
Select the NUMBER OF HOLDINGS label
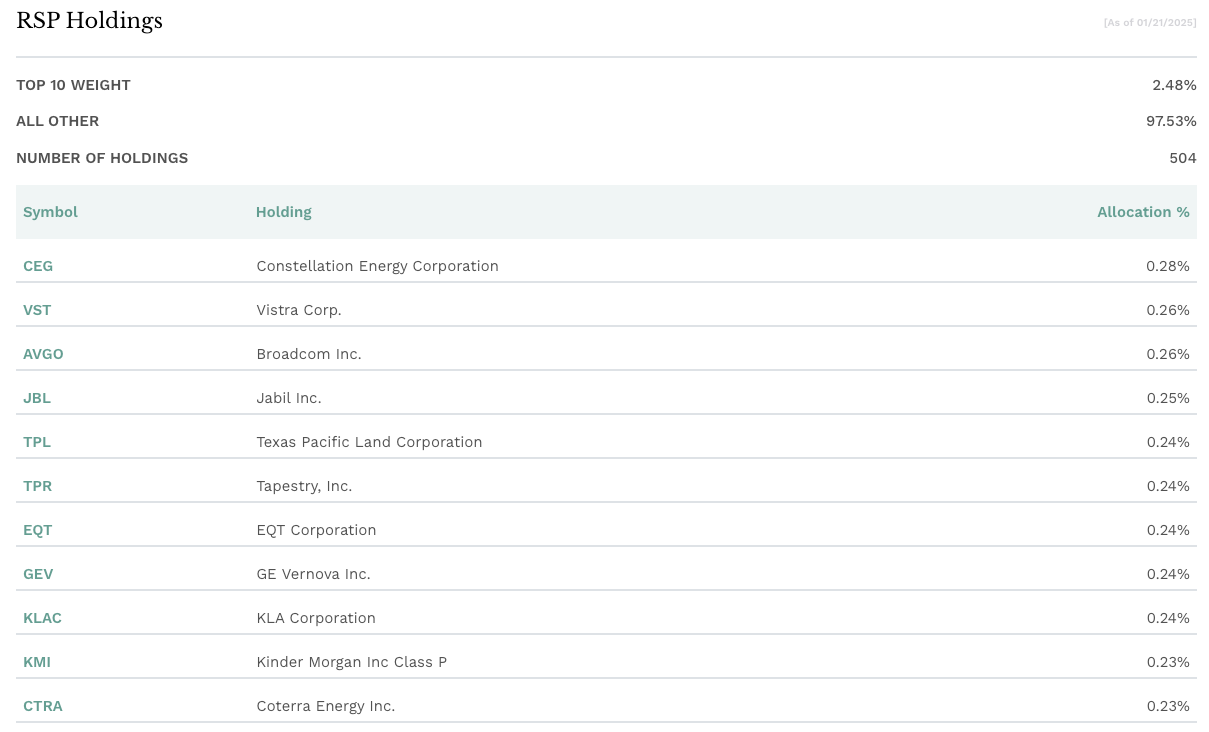pyautogui.click(x=102, y=158)
